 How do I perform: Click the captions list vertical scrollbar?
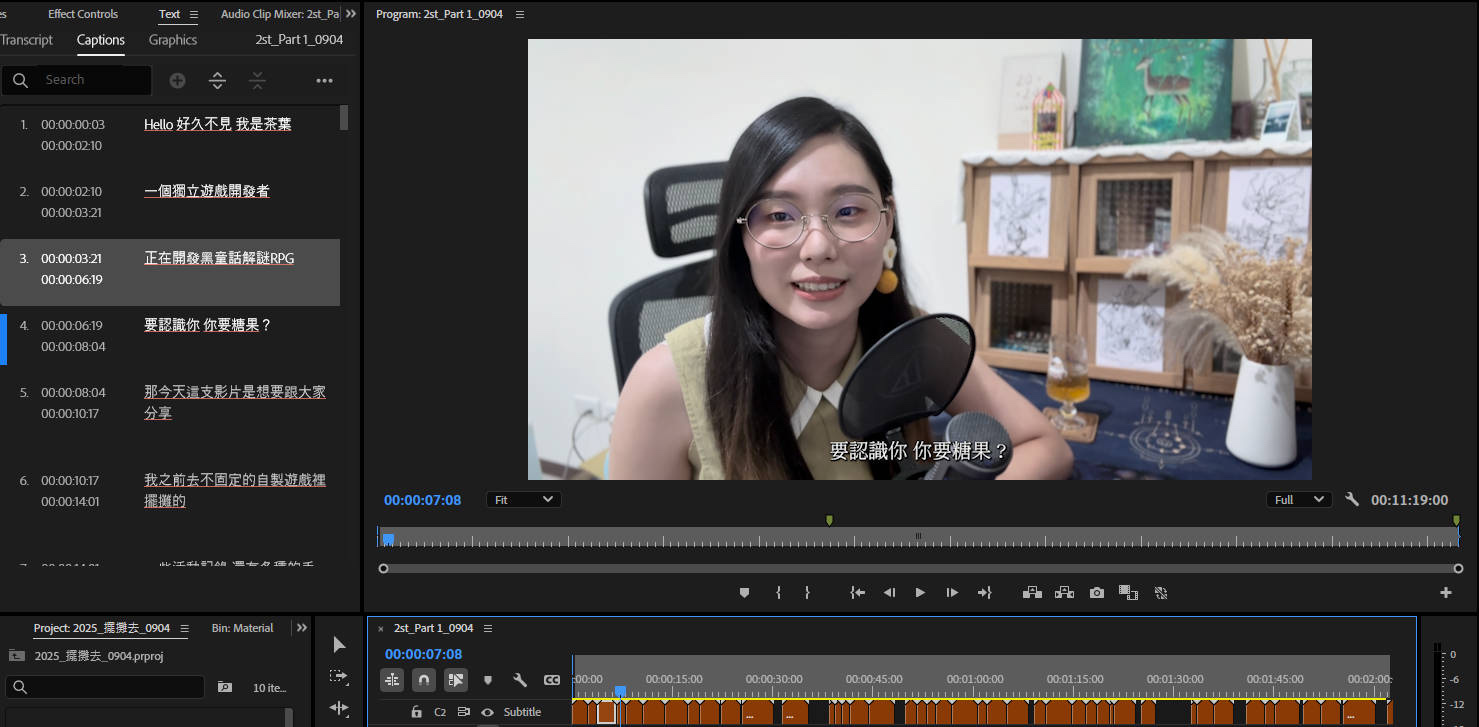coord(344,118)
